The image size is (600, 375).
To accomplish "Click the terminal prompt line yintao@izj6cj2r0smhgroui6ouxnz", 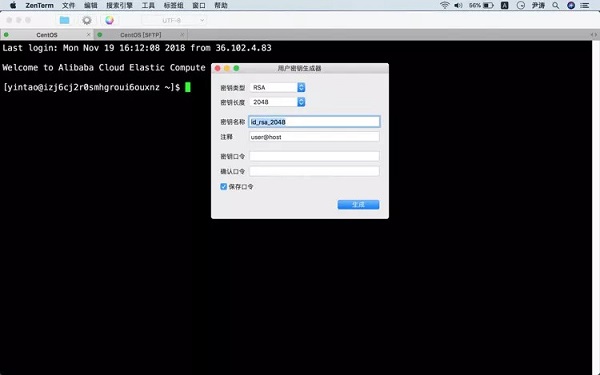I will pyautogui.click(x=91, y=87).
